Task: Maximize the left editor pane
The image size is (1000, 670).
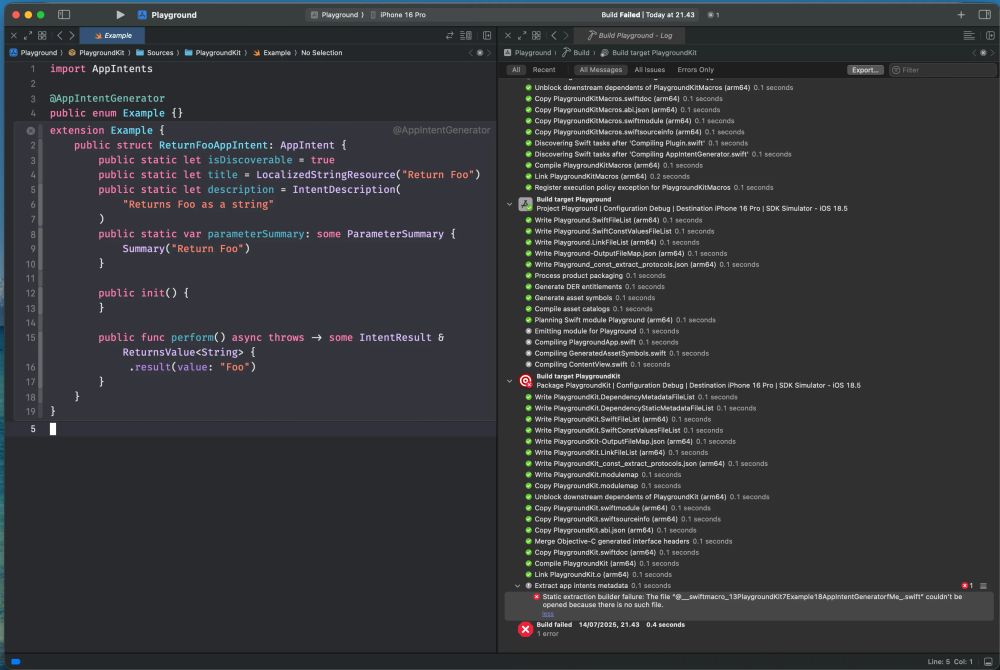Action: [28, 36]
